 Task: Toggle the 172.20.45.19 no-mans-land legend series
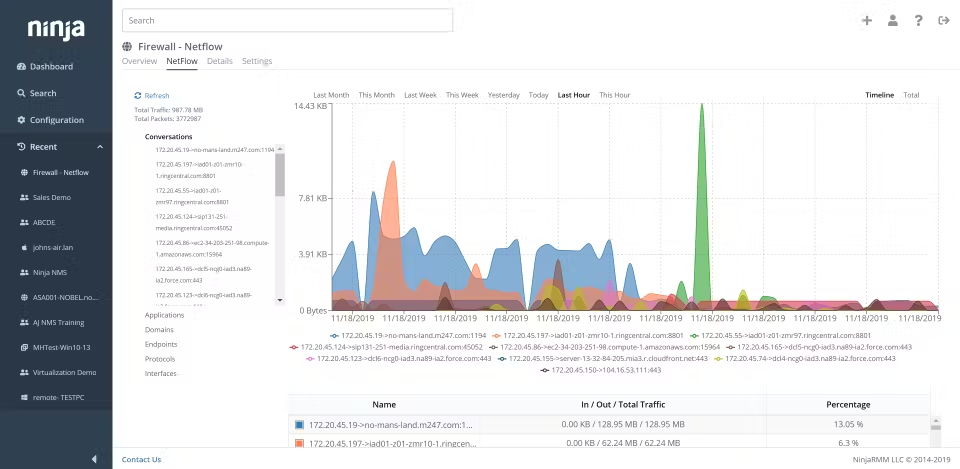(407, 336)
